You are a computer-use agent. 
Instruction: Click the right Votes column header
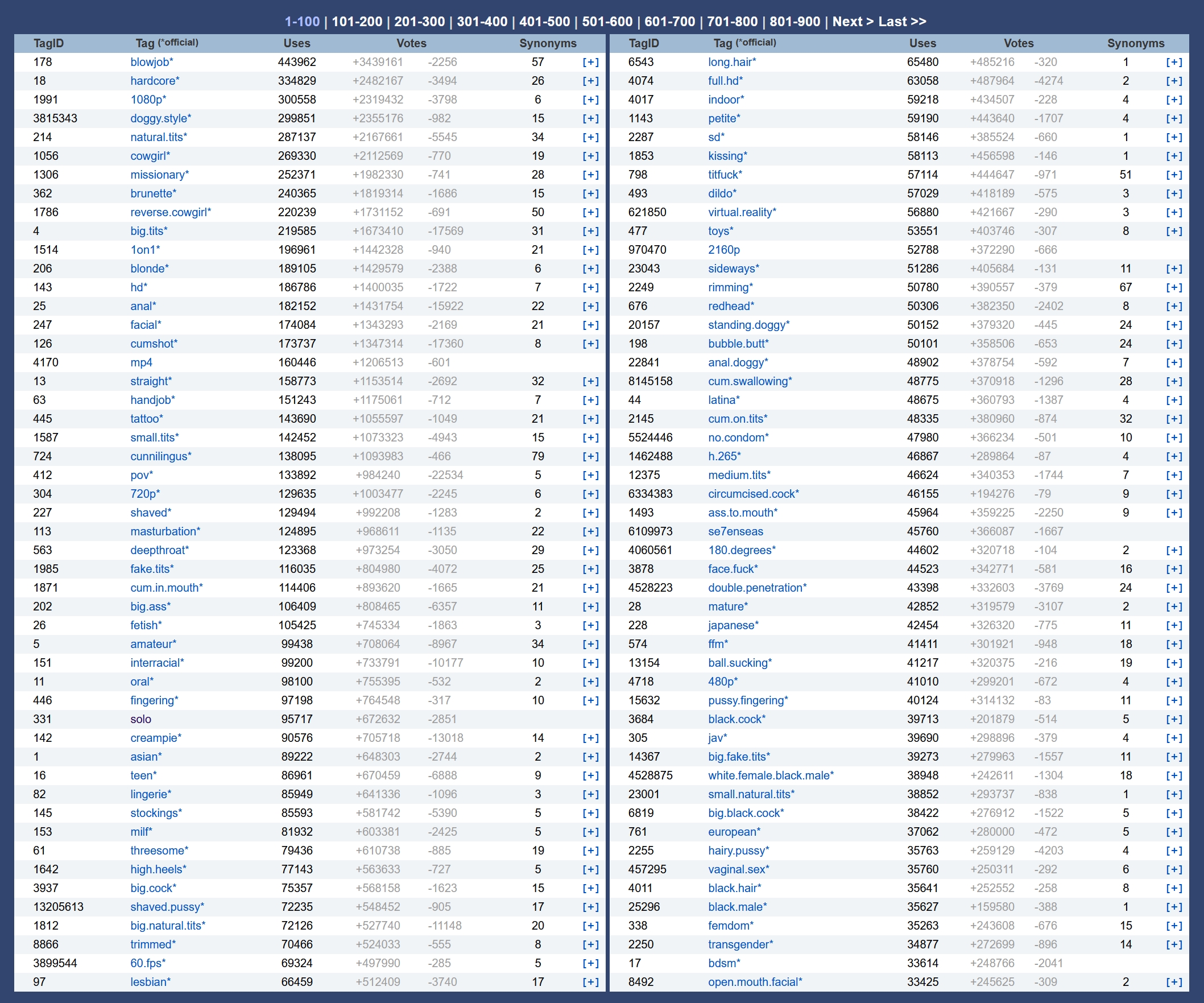[x=1018, y=43]
